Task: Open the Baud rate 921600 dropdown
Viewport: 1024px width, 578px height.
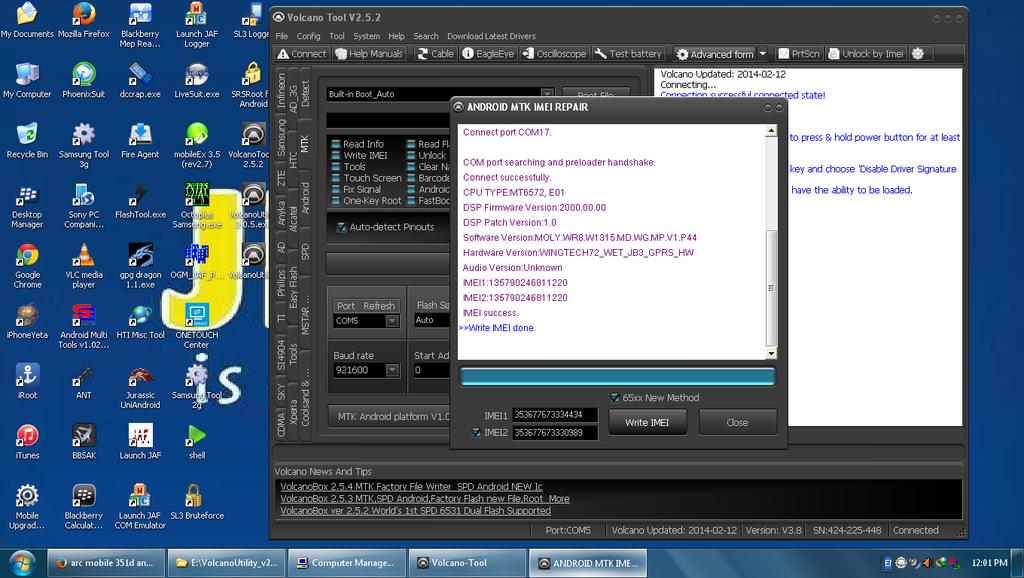Action: click(x=392, y=370)
